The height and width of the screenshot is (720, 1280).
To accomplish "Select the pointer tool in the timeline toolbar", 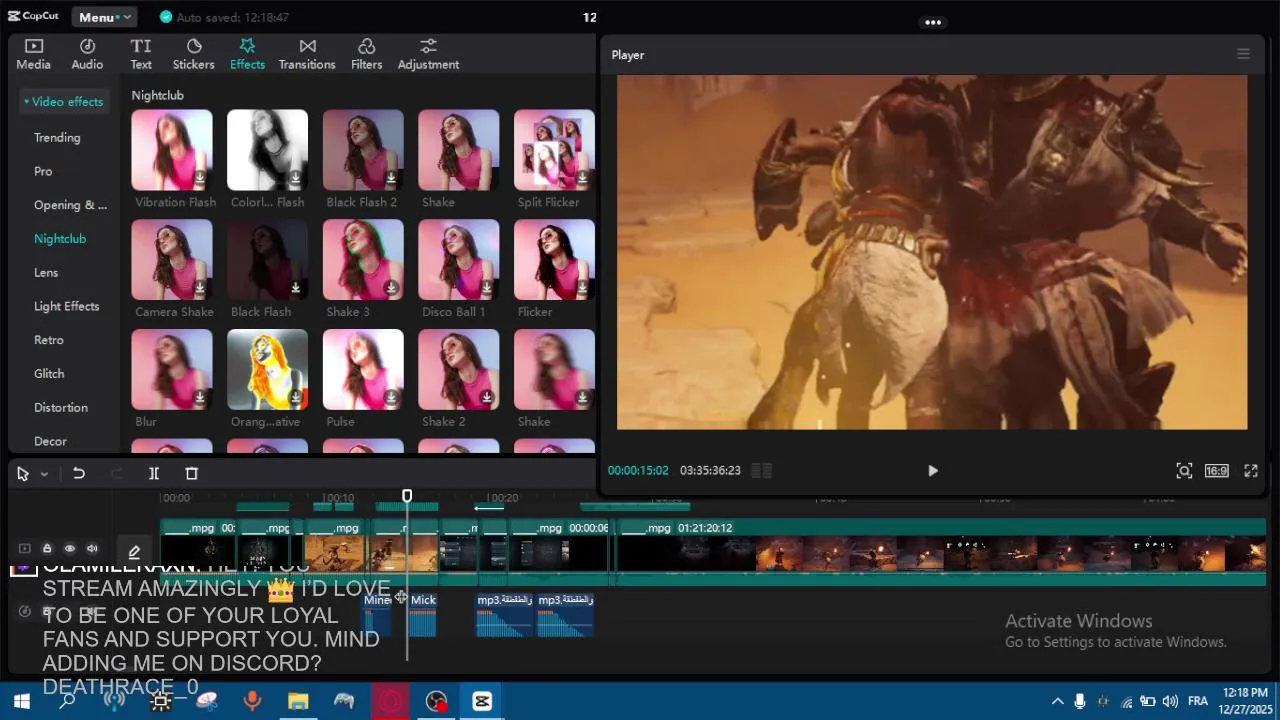I will tap(23, 474).
